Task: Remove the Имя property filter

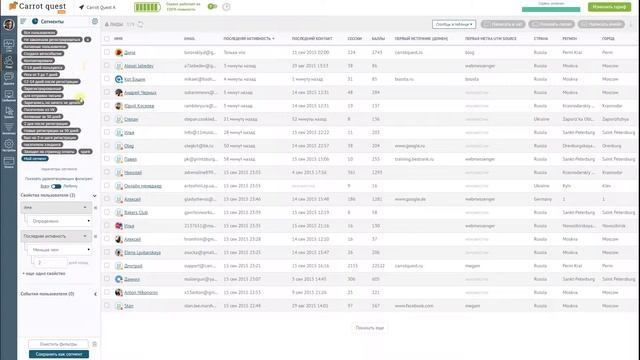Action: coord(96,208)
